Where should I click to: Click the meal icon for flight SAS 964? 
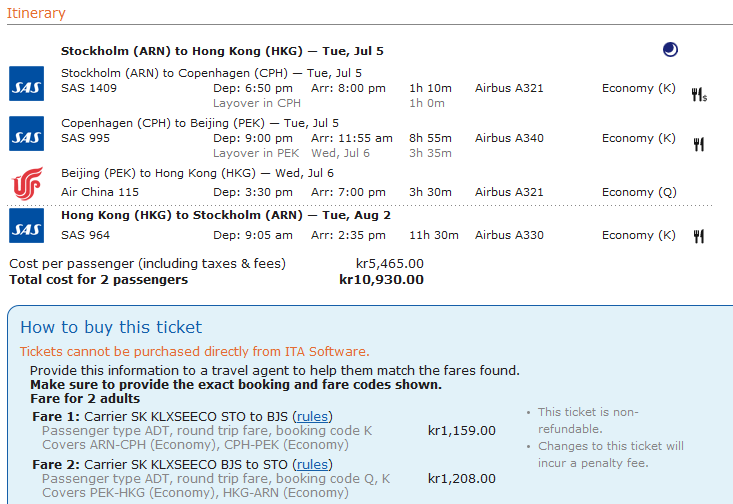coord(699,236)
